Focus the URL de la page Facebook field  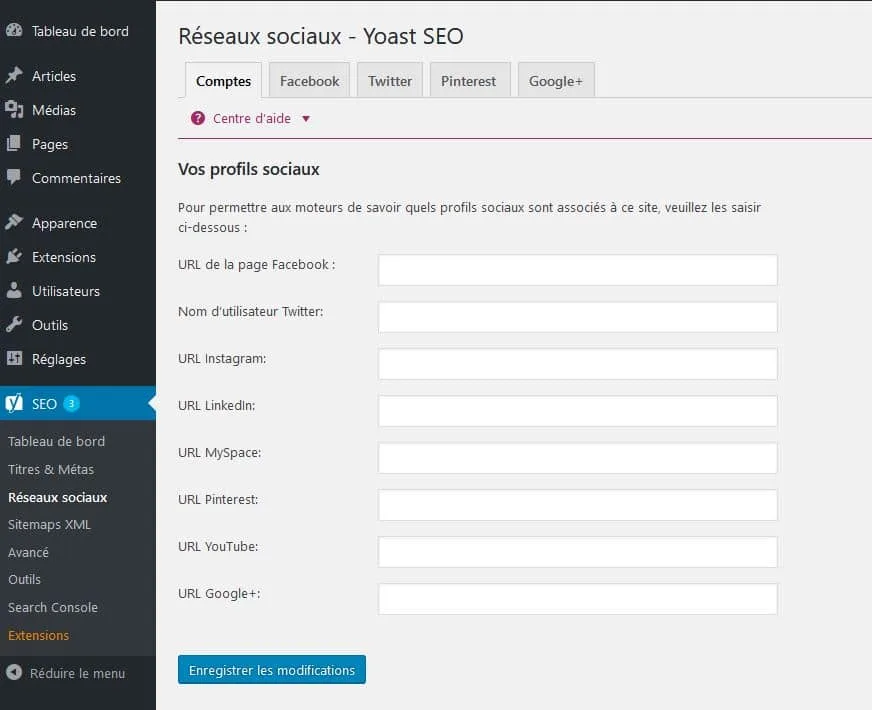[578, 270]
